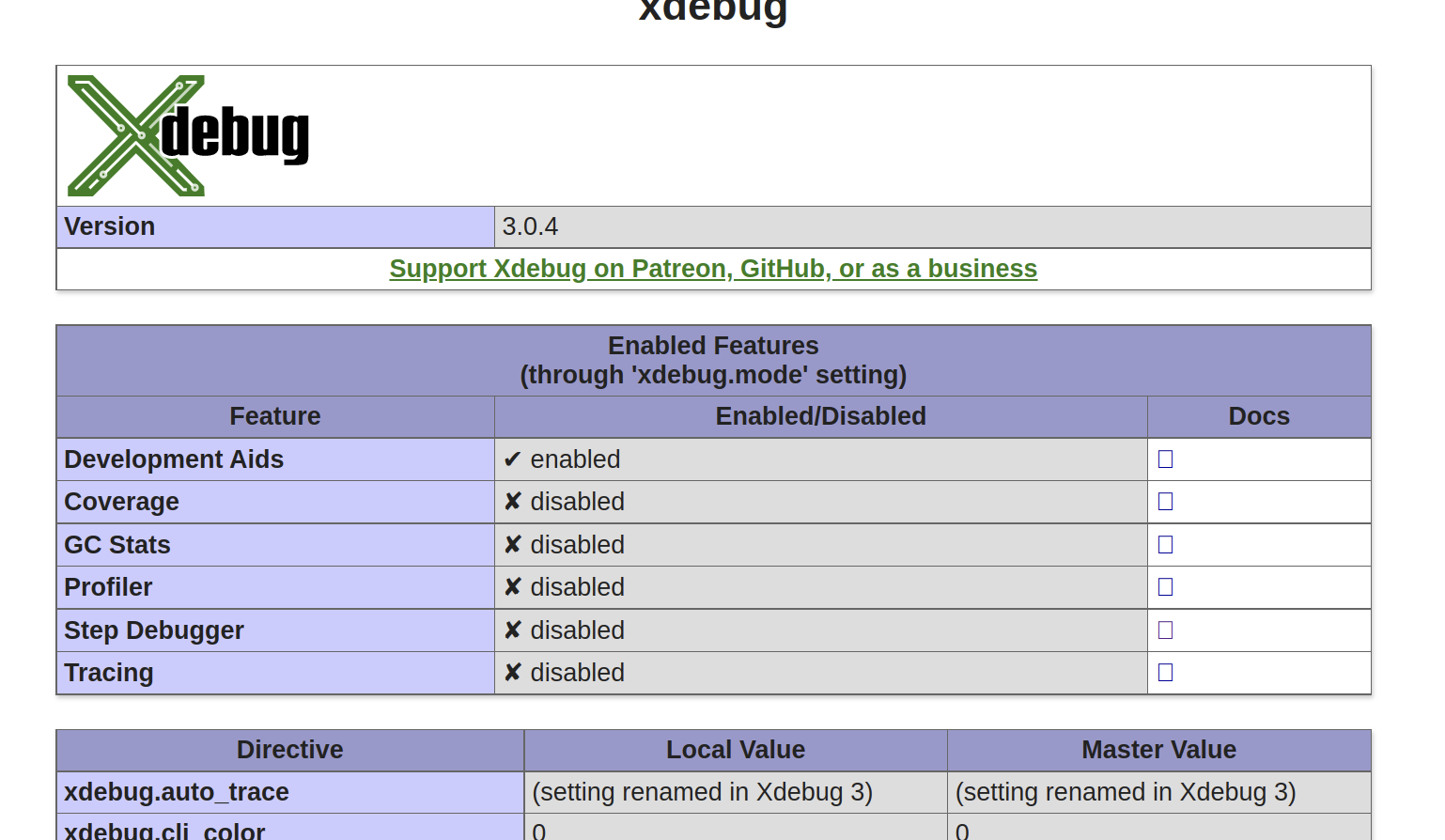Select the Version label cell
Viewport: 1445px width, 840px height.
click(275, 226)
